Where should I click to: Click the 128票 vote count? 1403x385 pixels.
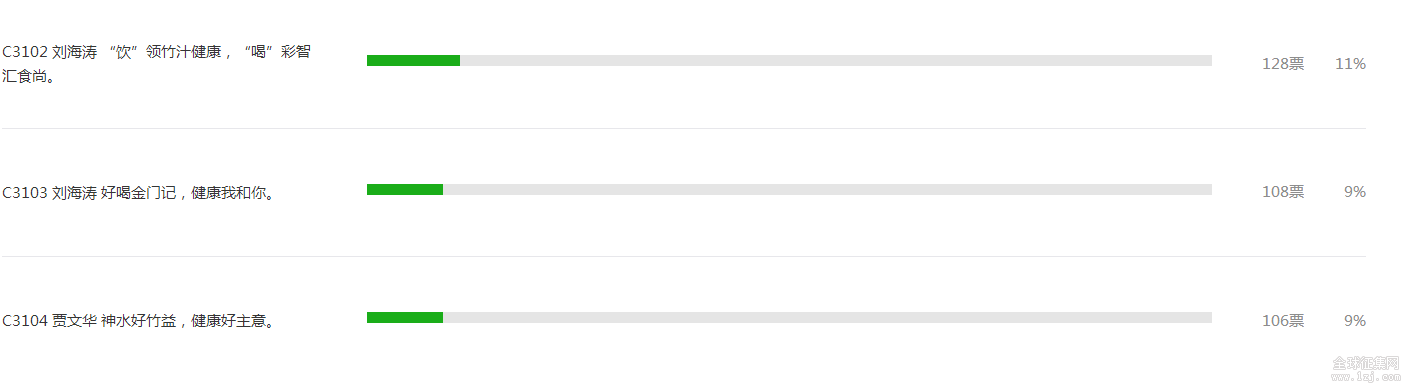click(1283, 64)
